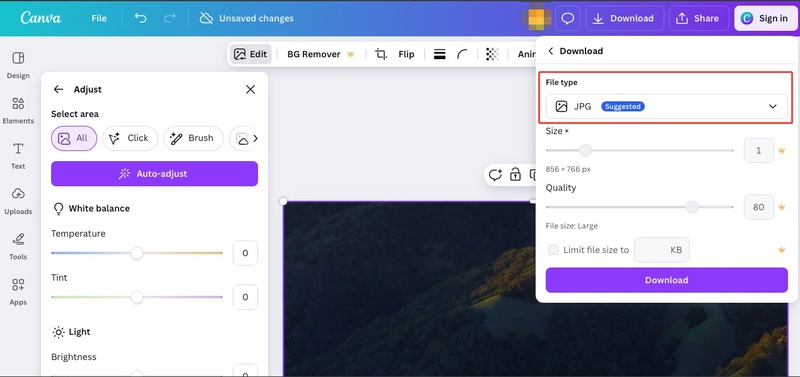800x377 pixels.
Task: Click the crown icon beside Limit file size
Action: (x=782, y=250)
